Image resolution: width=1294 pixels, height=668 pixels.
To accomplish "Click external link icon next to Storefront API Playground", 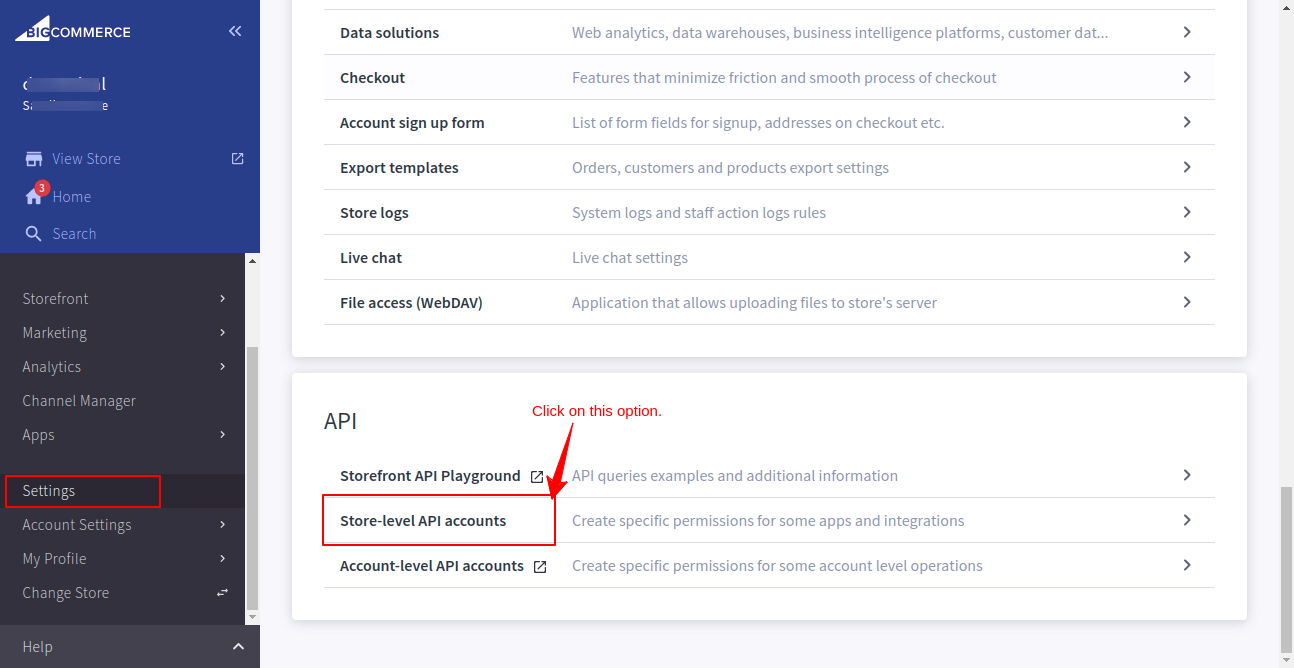I will click(537, 477).
